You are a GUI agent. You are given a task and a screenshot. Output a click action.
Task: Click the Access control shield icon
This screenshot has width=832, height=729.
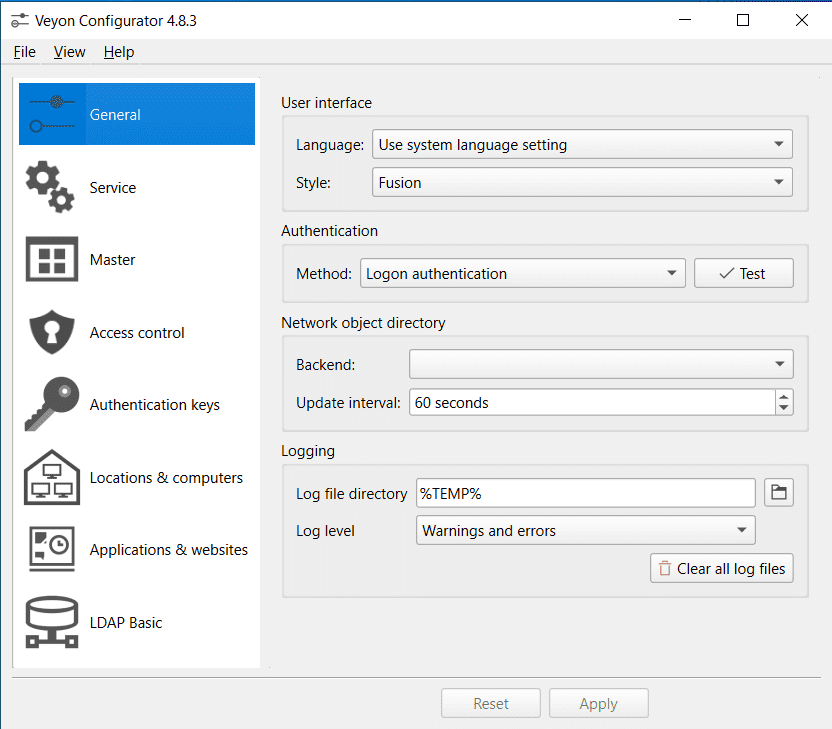coord(51,332)
